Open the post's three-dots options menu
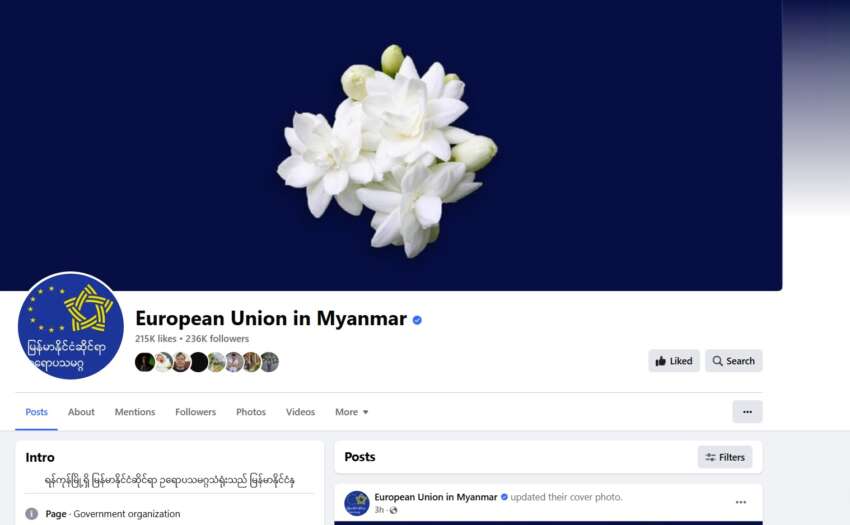This screenshot has height=525, width=850. pyautogui.click(x=740, y=502)
